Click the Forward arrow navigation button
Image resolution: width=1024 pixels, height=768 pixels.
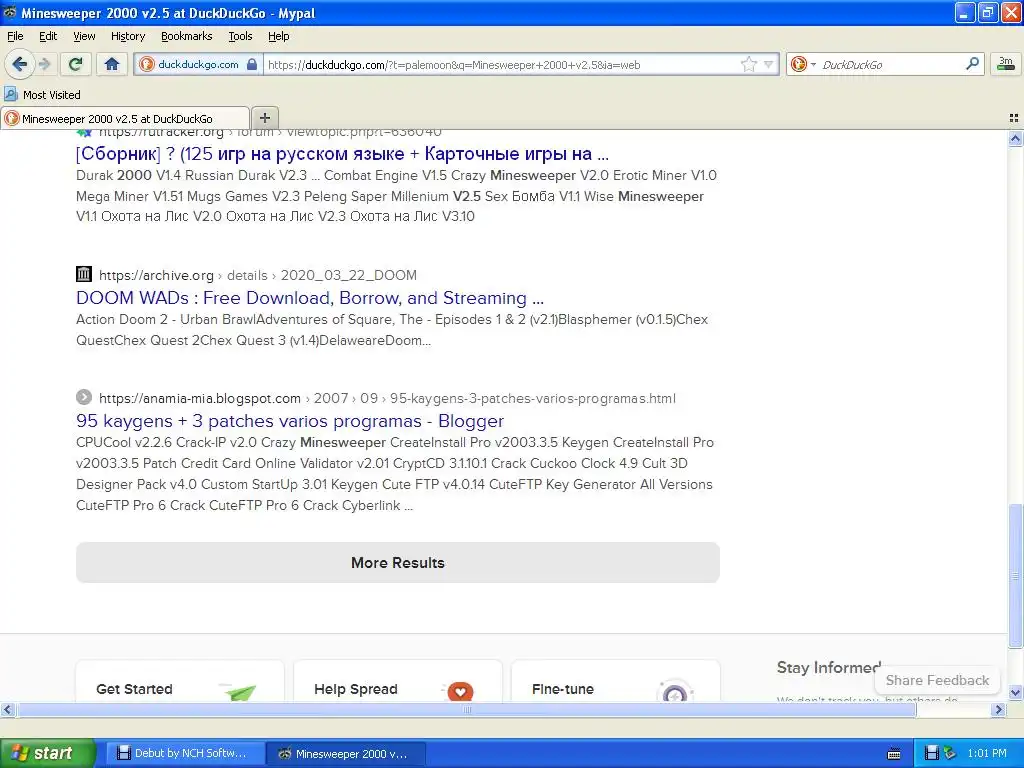click(44, 64)
